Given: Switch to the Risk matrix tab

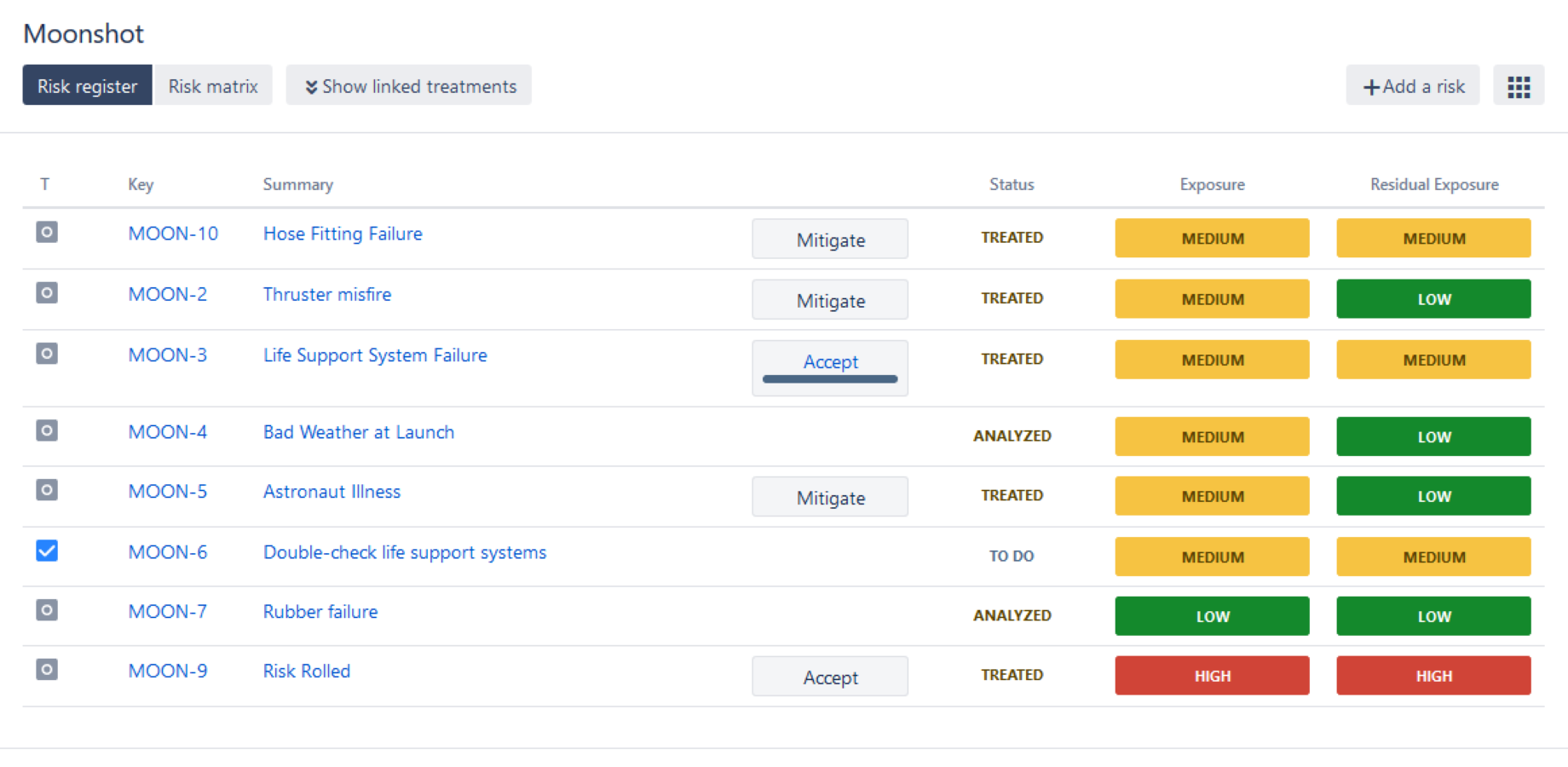Looking at the screenshot, I should point(212,85).
